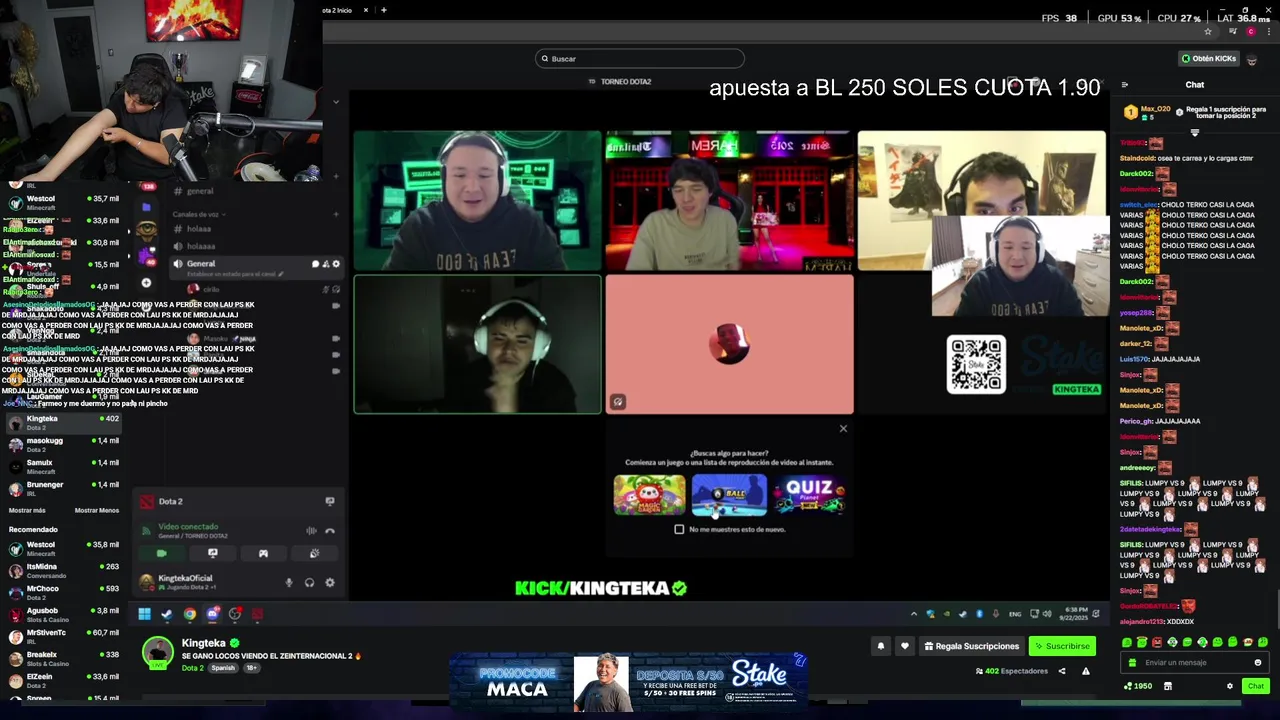The image size is (1280, 720).
Task: Click Mostrar Menos in sidebar
Action: [96, 510]
